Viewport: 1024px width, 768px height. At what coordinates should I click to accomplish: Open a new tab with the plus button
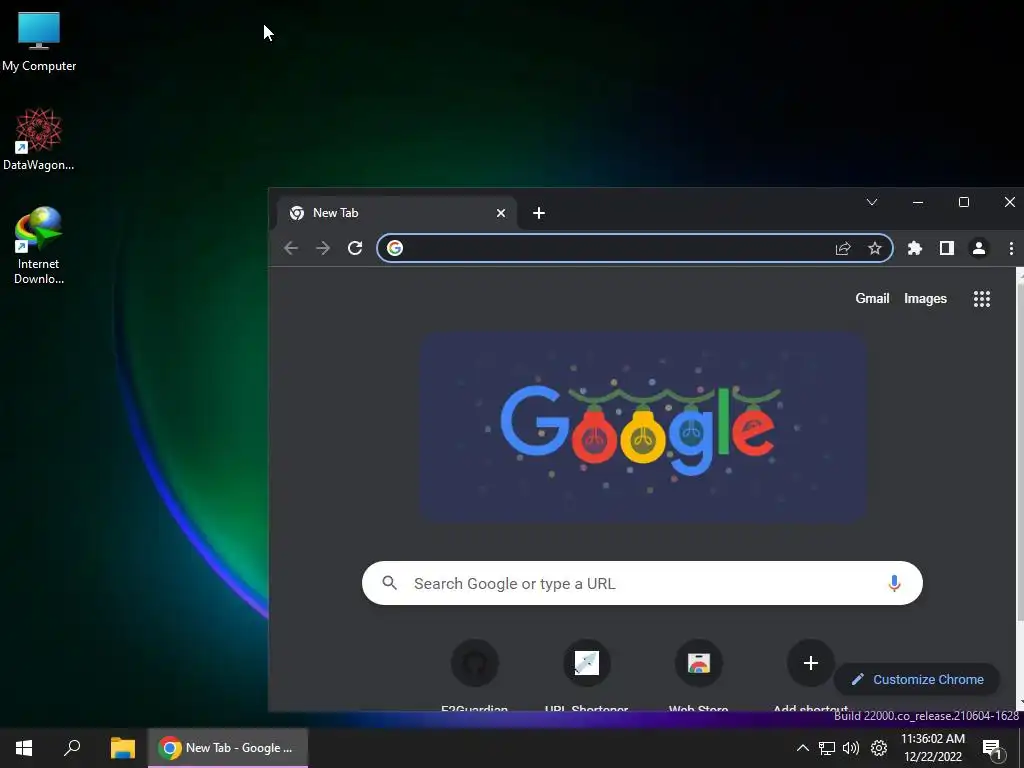[x=539, y=213]
